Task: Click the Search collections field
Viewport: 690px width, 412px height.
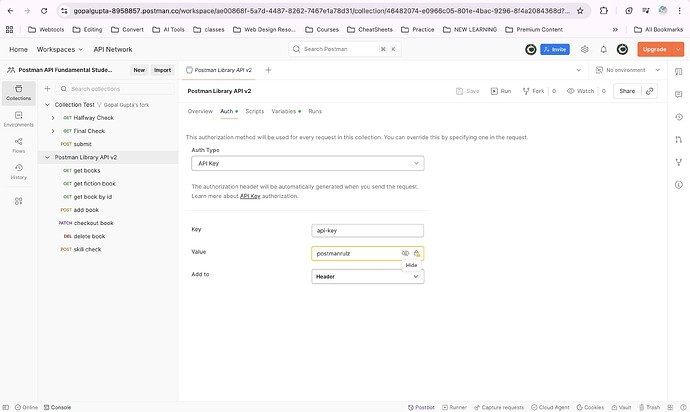Action: (115, 89)
